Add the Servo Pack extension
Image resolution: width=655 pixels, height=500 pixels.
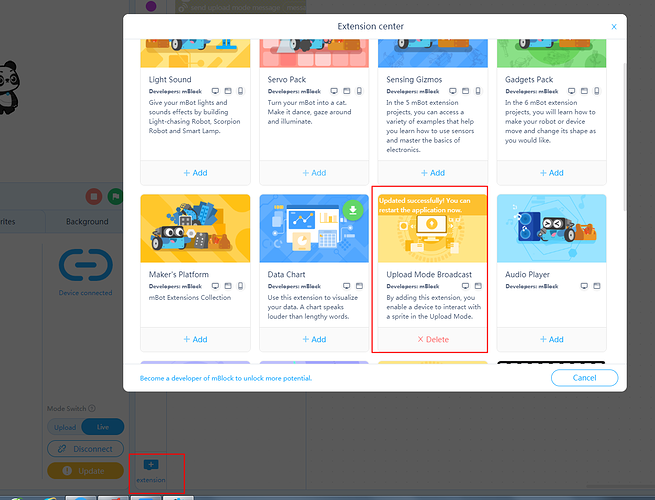click(x=314, y=173)
